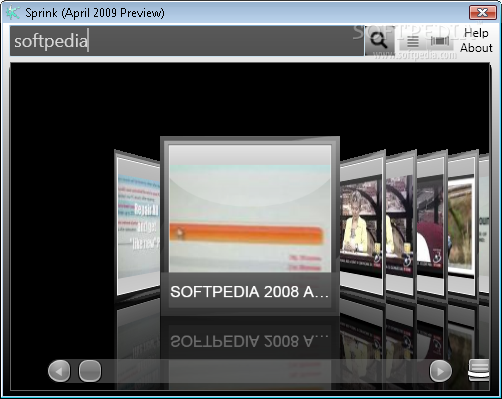Switch to the cover flow view icon
The height and width of the screenshot is (399, 502).
click(x=440, y=41)
